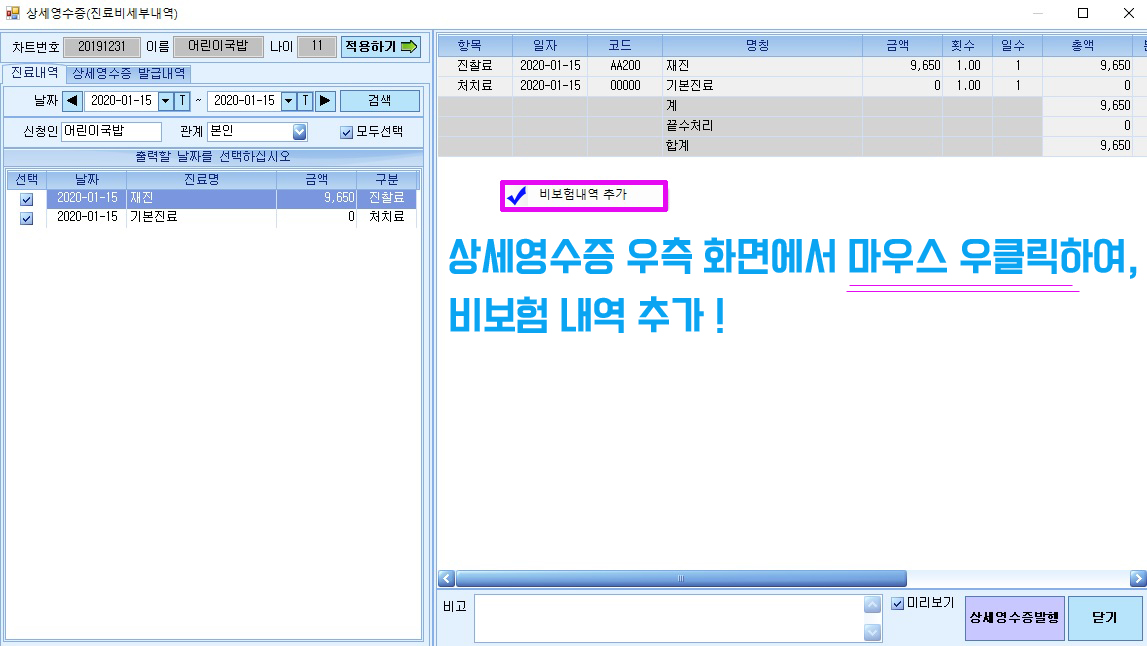The height and width of the screenshot is (646, 1147).
Task: Click the 일자 column header
Action: (x=550, y=45)
